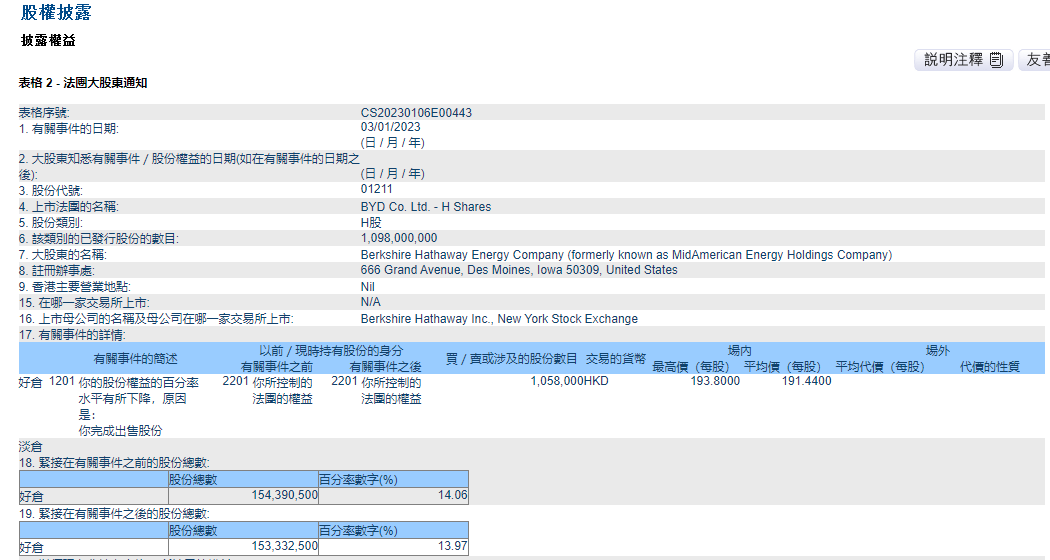Viewport: 1050px width, 560px height.
Task: Click the 以前 / 現時持有股份的身分 header
Action: point(331,351)
